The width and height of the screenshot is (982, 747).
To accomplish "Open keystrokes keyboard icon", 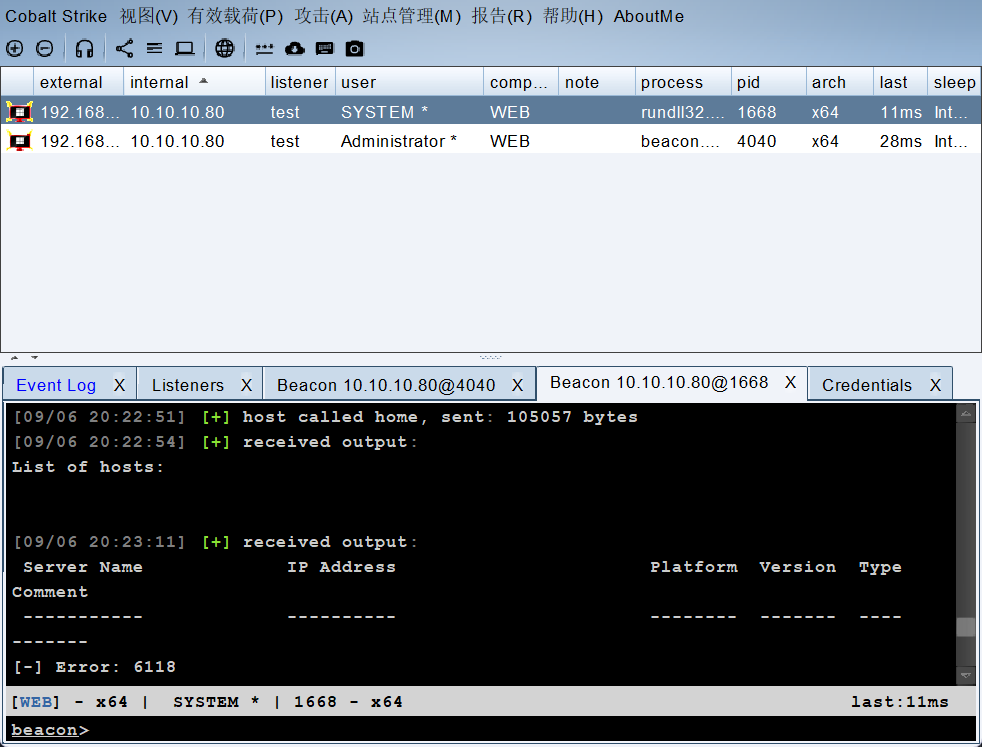I will [324, 48].
